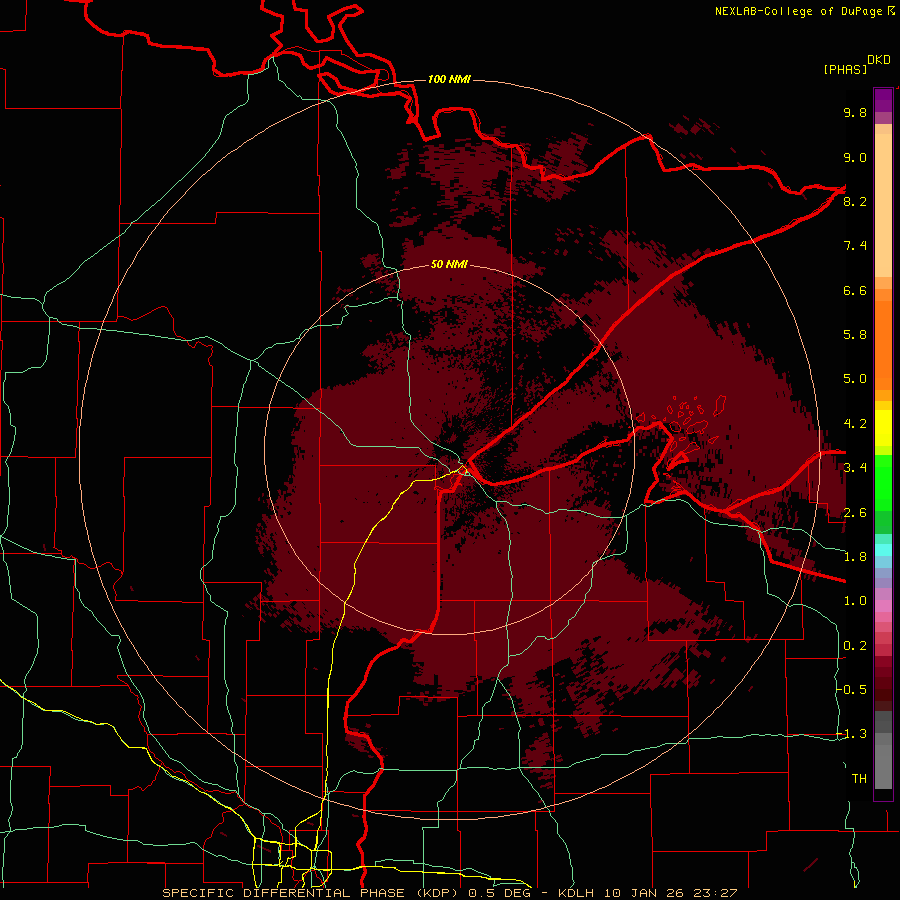This screenshot has height=900, width=900.
Task: Click the DKD legend label
Action: [x=879, y=60]
